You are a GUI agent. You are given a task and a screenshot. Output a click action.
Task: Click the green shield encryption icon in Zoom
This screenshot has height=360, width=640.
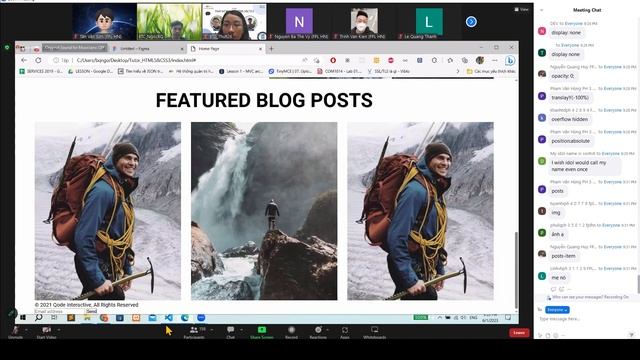tap(7, 48)
